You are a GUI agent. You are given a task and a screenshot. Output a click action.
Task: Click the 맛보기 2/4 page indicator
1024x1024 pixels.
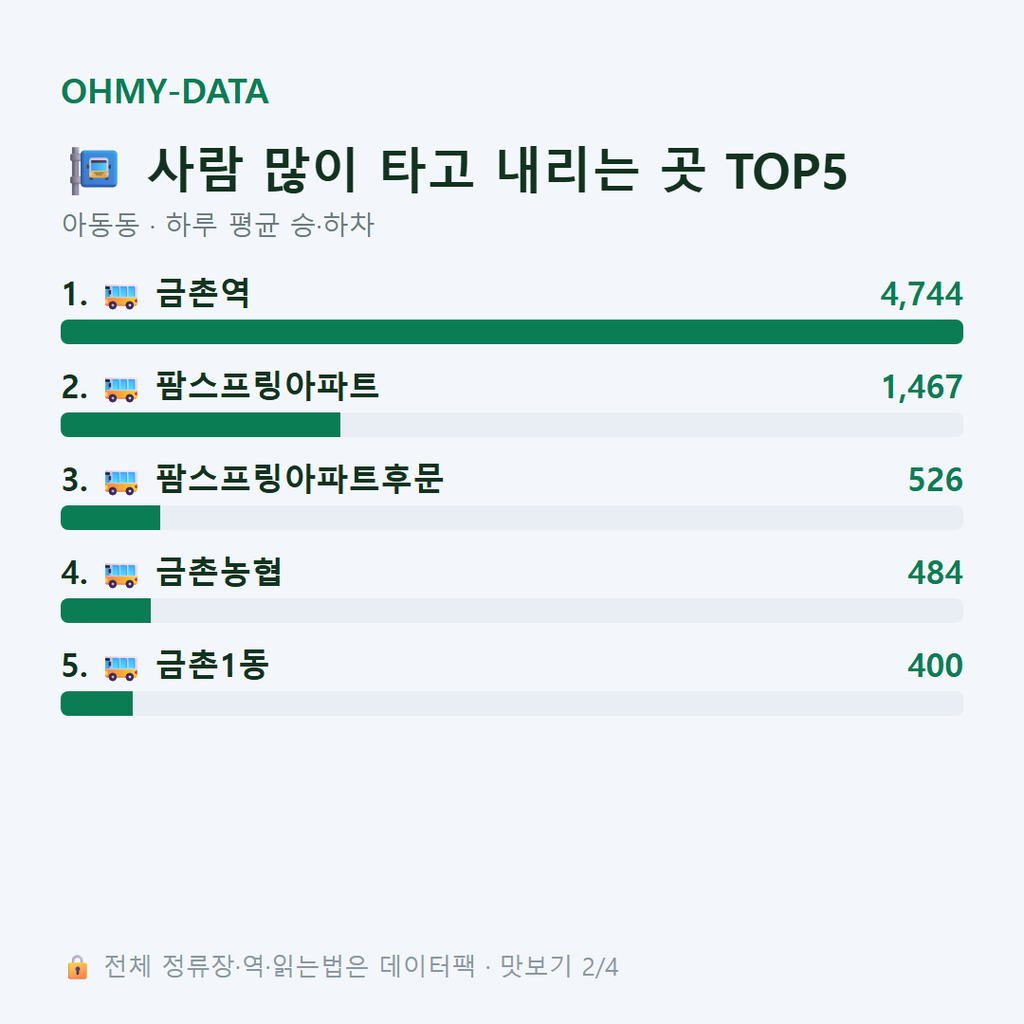pos(559,967)
